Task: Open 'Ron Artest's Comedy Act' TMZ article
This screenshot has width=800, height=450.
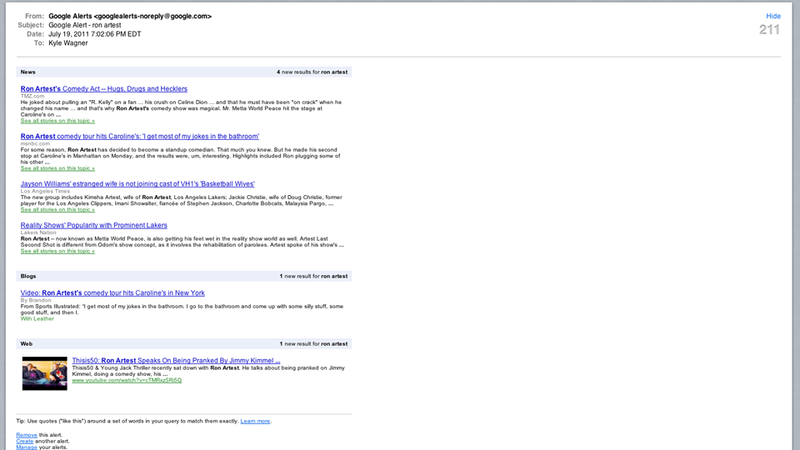Action: (x=104, y=89)
